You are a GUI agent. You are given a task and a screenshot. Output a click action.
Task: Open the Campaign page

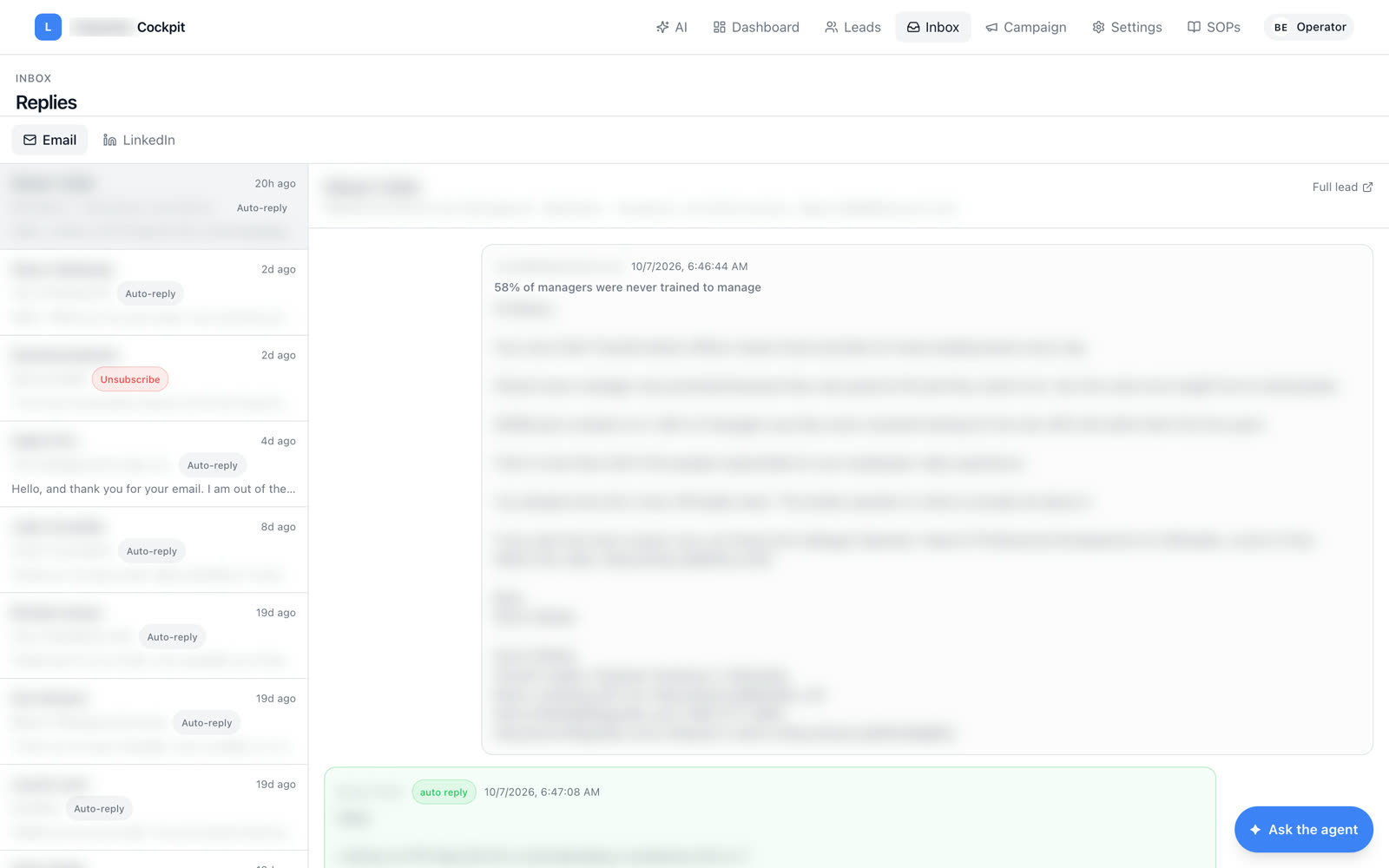[1026, 27]
